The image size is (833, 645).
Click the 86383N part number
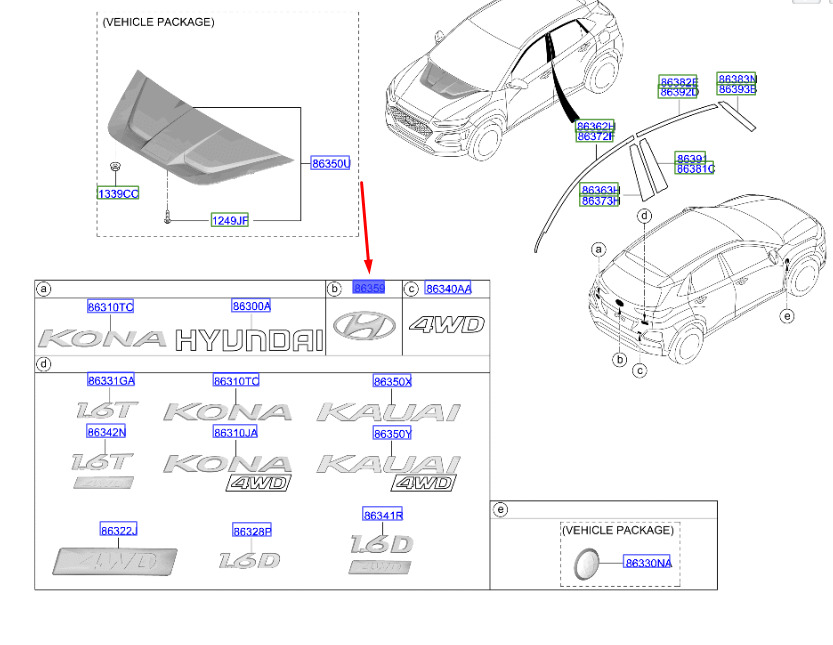(736, 79)
